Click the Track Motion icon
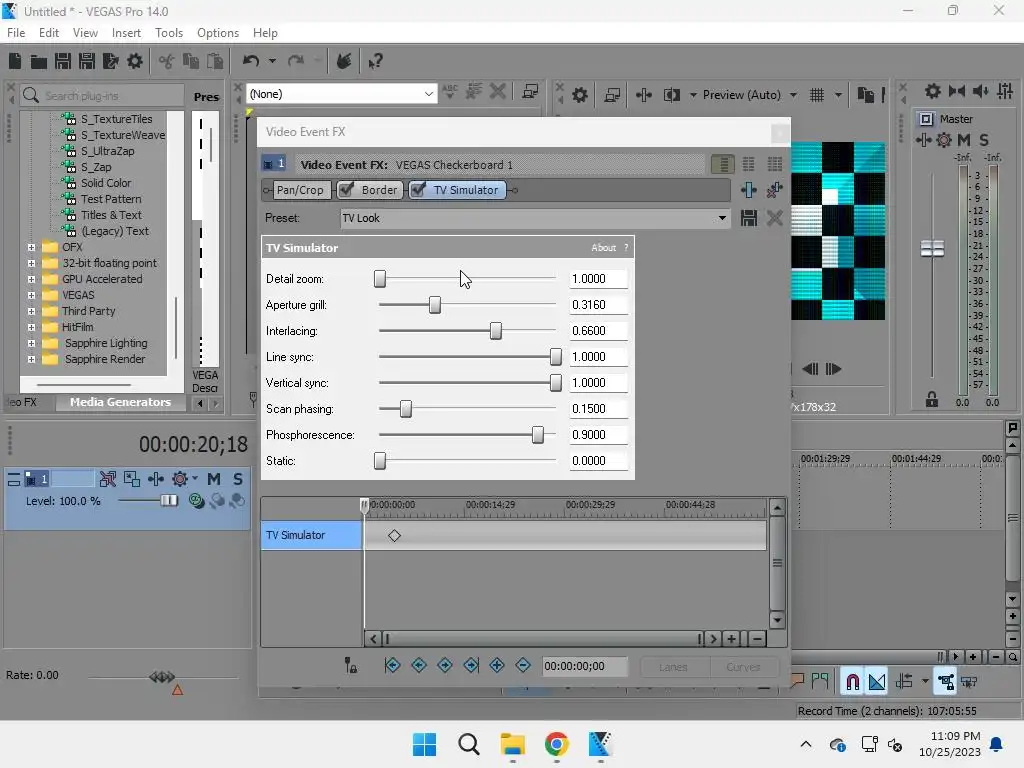 point(132,479)
